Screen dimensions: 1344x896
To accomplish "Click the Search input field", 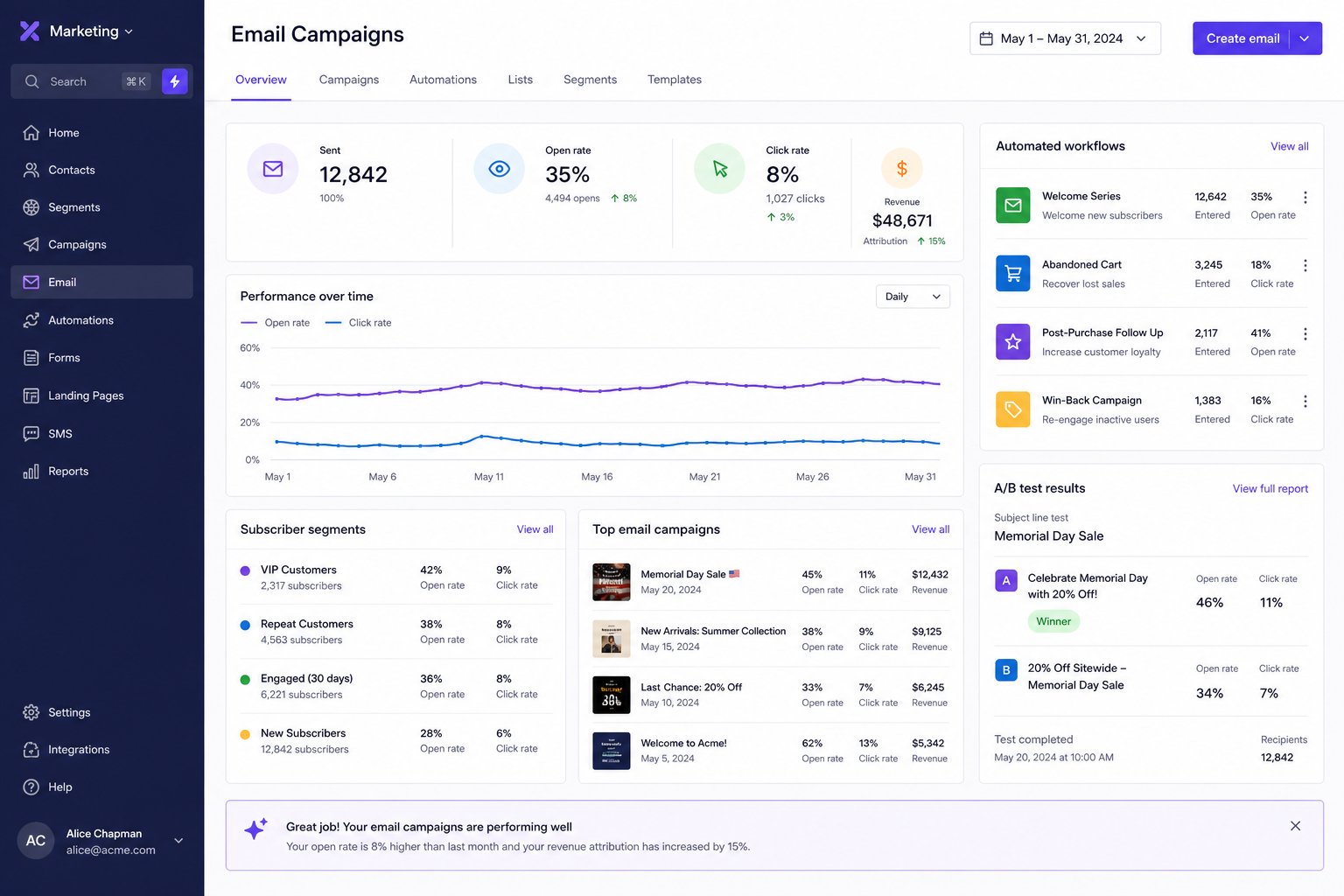I will (x=86, y=81).
